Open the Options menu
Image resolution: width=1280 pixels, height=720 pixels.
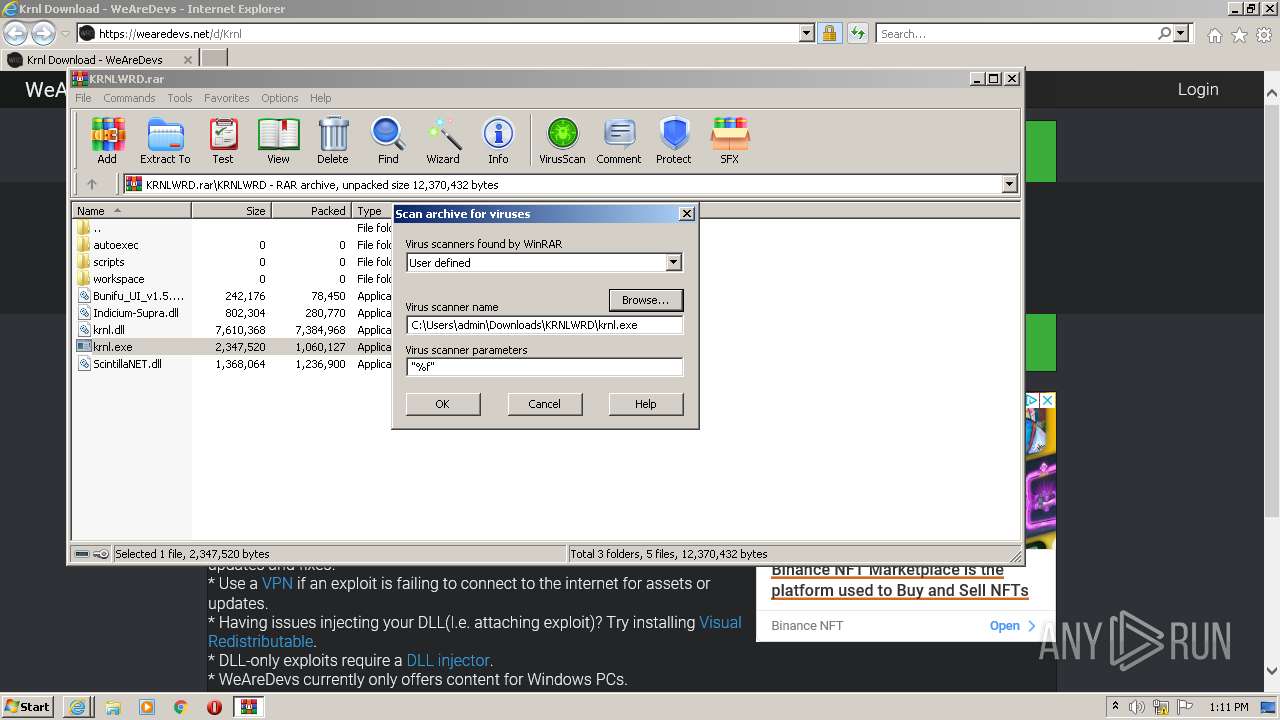coord(280,98)
